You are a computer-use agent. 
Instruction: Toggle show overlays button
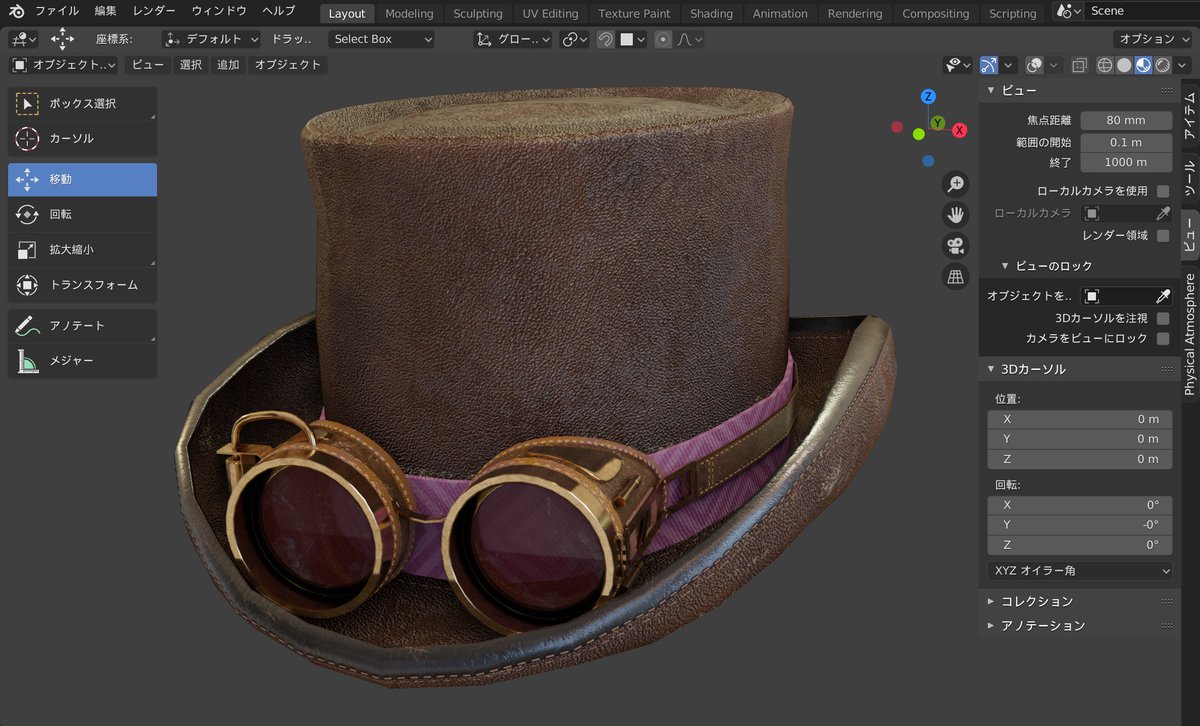point(1035,65)
